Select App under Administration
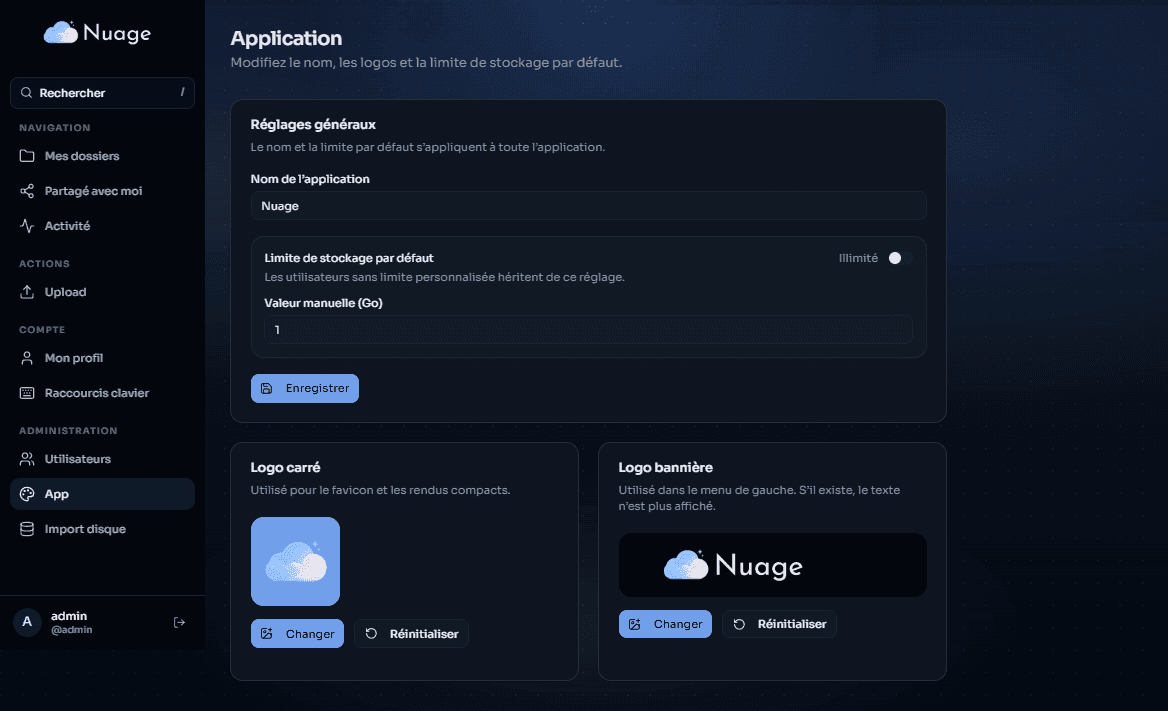Screen dimensions: 1168x711 [102, 494]
